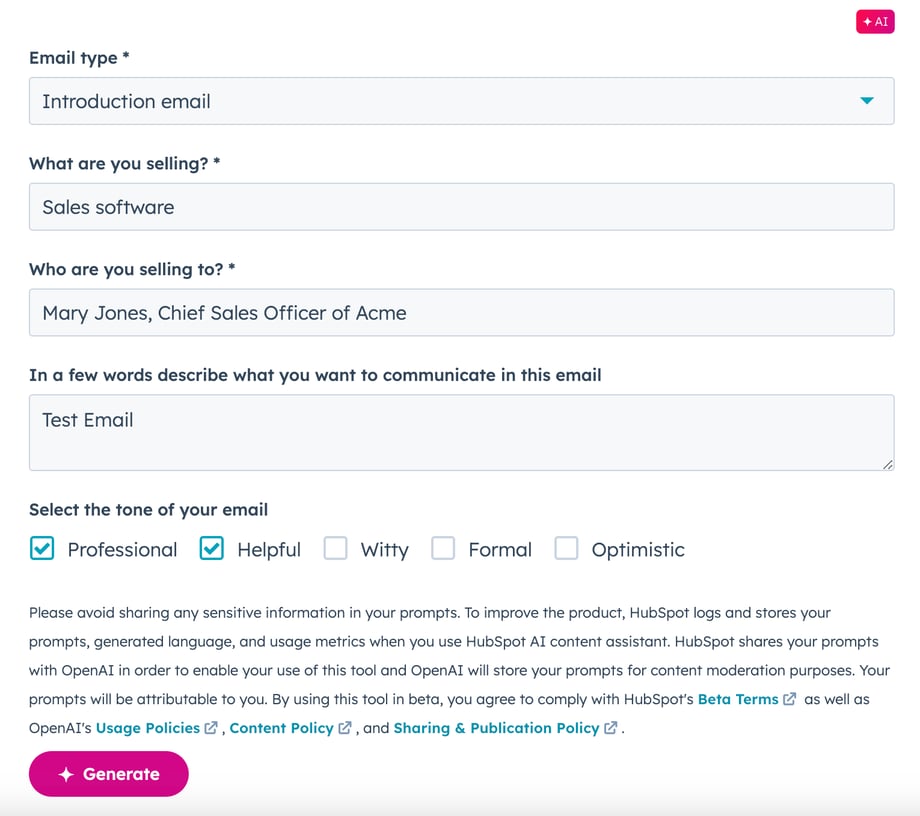Click the external link icon next to Usage Policies

[x=210, y=728]
